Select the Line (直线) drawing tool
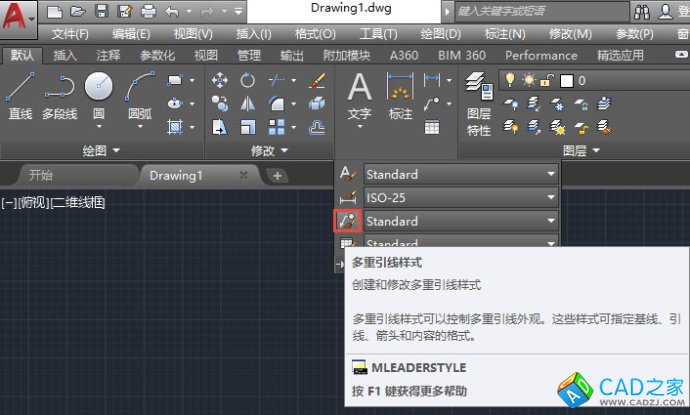Image resolution: width=690 pixels, height=415 pixels. pos(20,96)
